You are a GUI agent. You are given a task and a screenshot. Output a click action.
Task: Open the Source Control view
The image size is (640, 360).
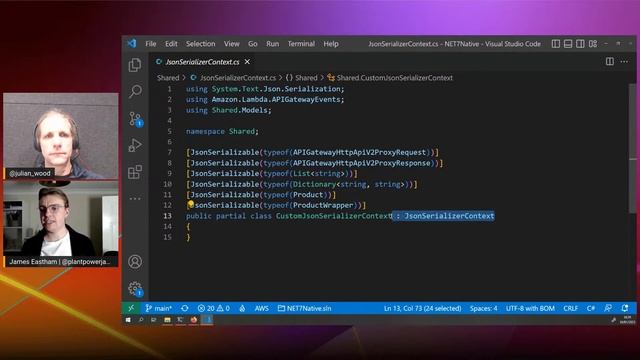[135, 119]
